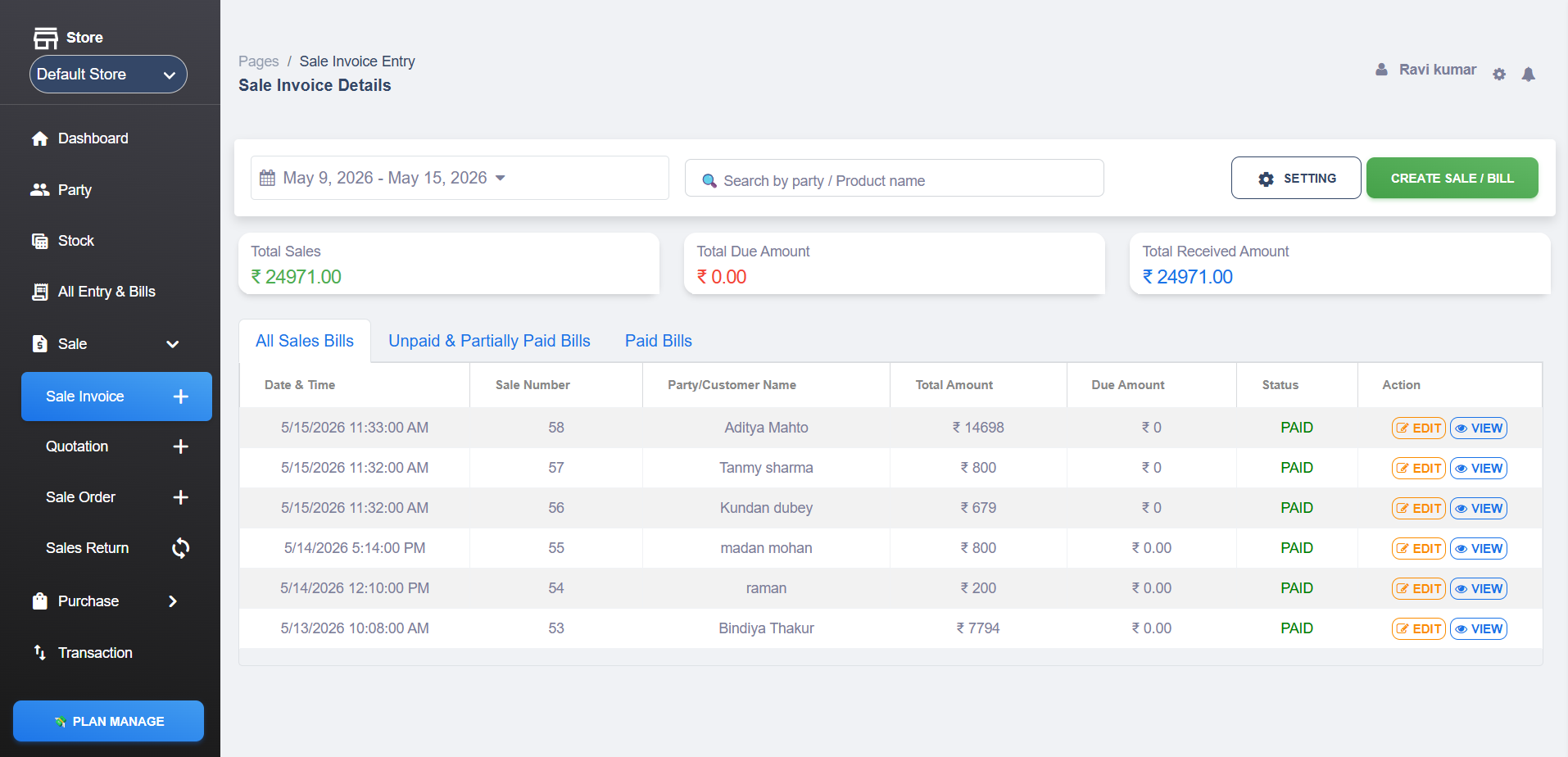The width and height of the screenshot is (1568, 757).
Task: Click the plus icon beside Quotation
Action: click(181, 446)
